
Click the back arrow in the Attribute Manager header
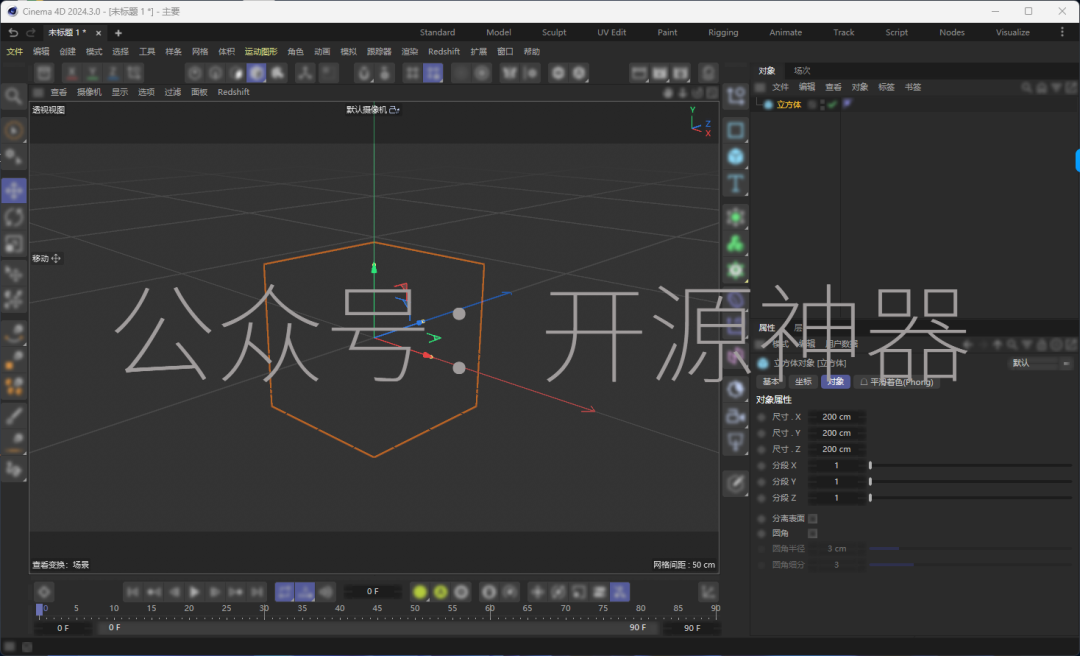pos(968,344)
